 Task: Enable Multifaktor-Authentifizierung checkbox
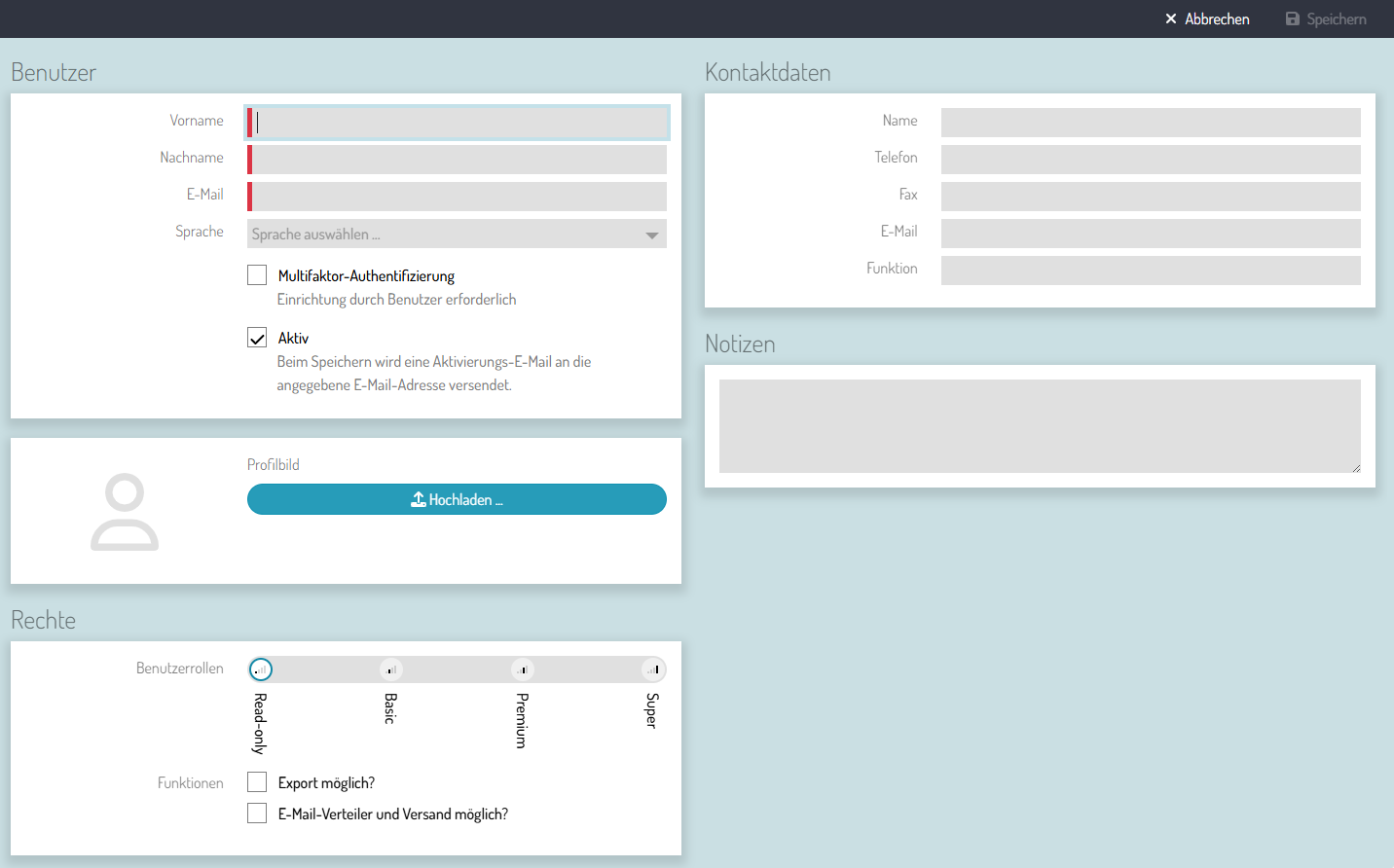[x=257, y=275]
